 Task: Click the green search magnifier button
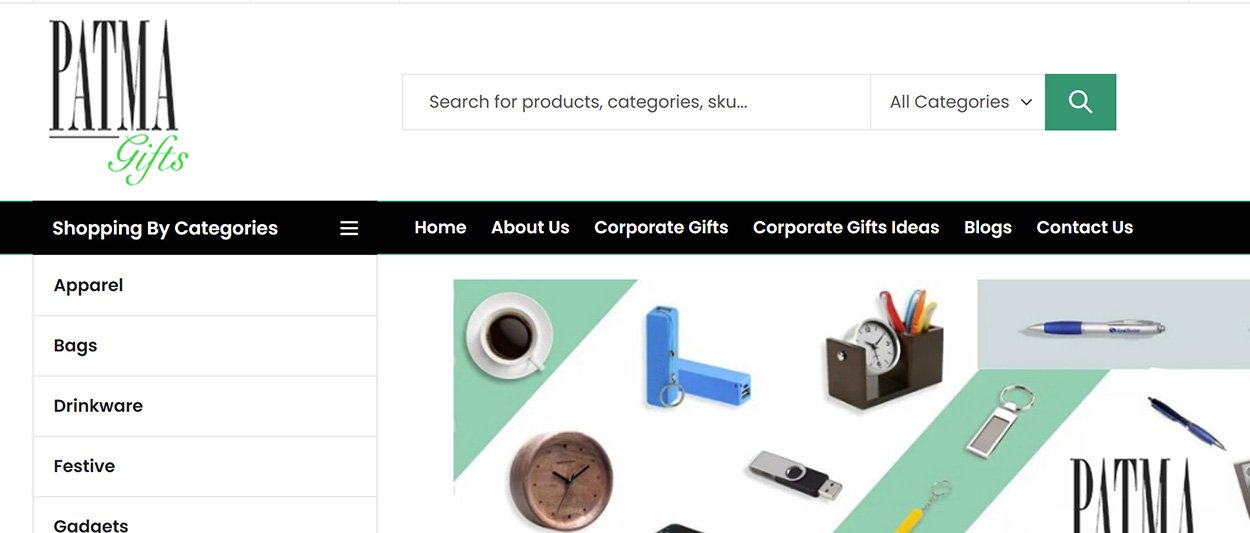coord(1080,102)
